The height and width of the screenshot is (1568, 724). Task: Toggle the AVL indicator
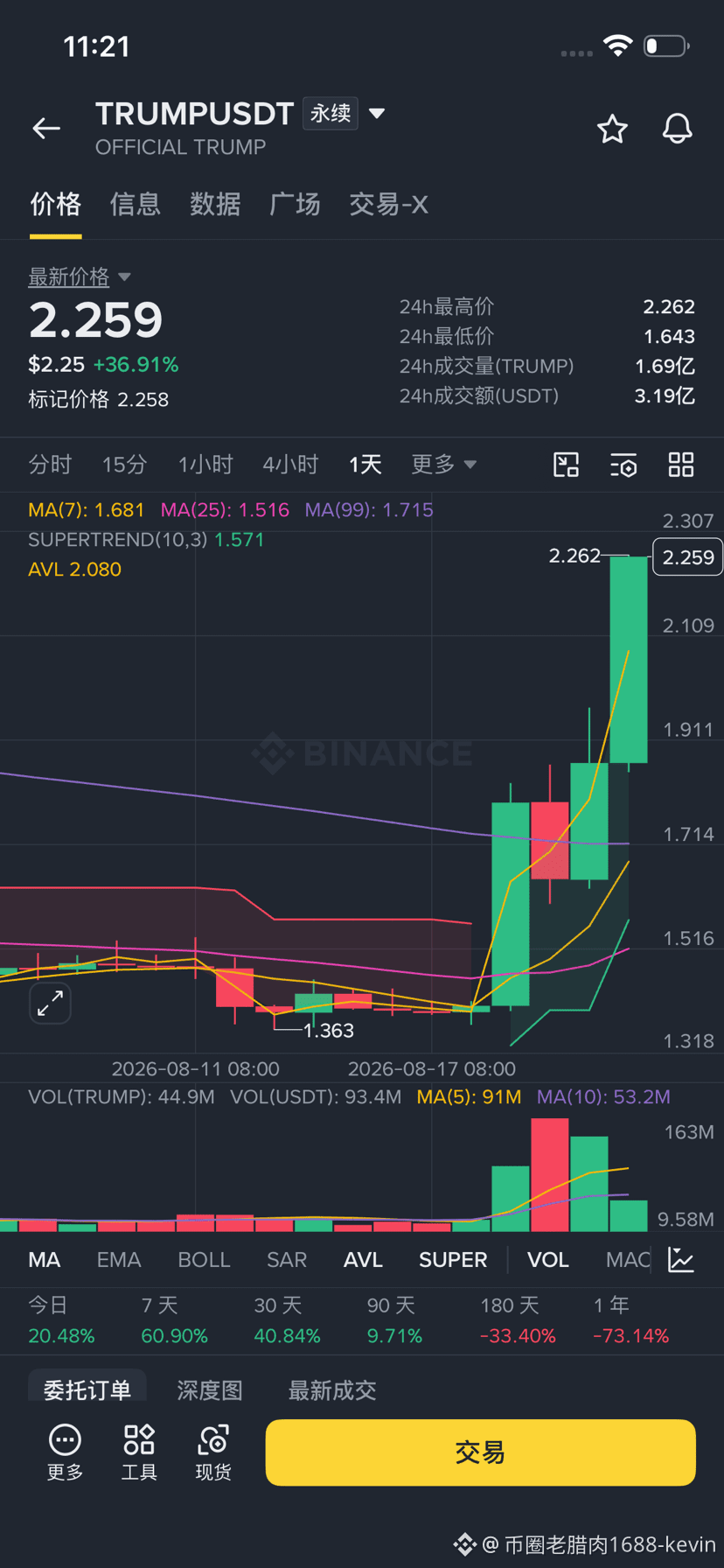tap(363, 1260)
